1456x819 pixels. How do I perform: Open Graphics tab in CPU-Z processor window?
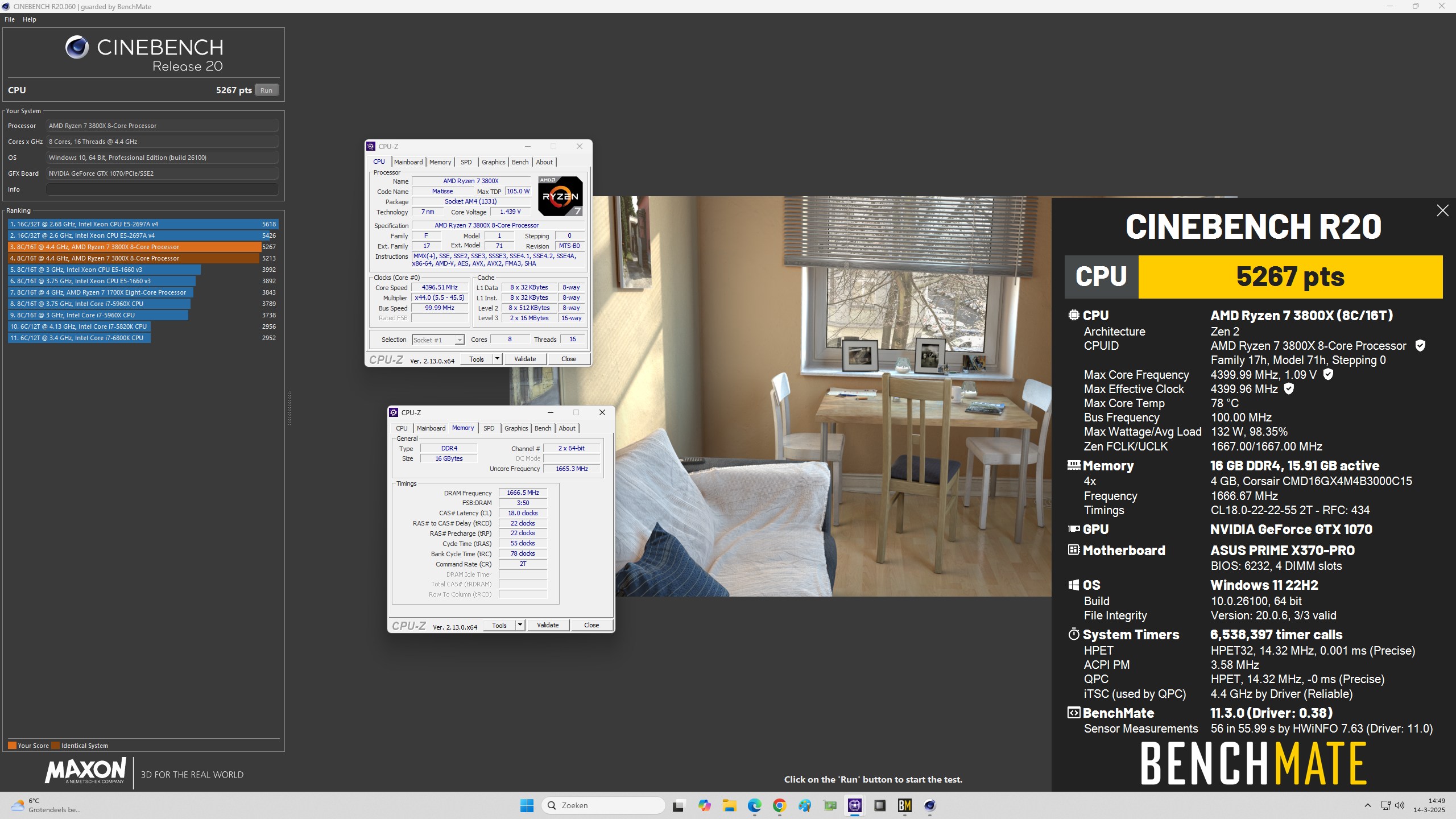click(493, 162)
